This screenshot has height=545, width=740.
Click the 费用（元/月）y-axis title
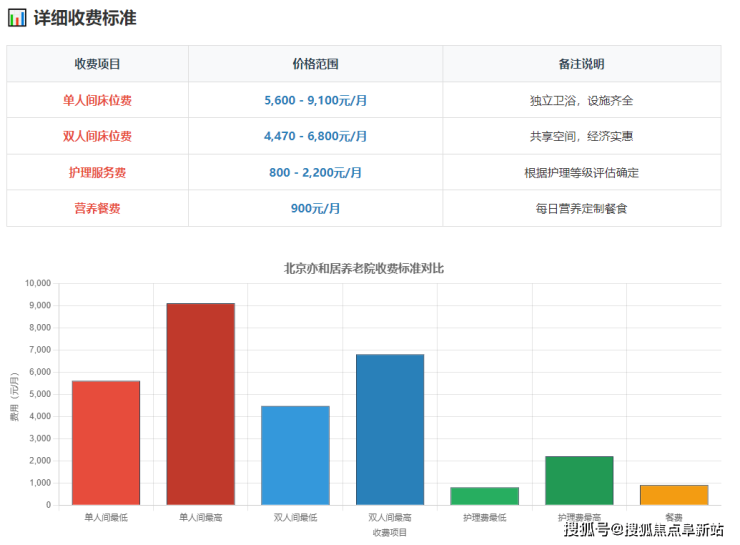click(x=15, y=396)
